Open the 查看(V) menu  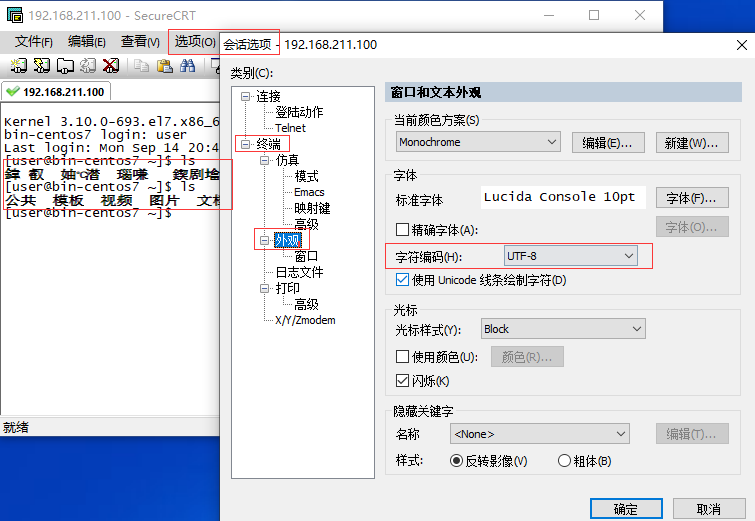140,41
